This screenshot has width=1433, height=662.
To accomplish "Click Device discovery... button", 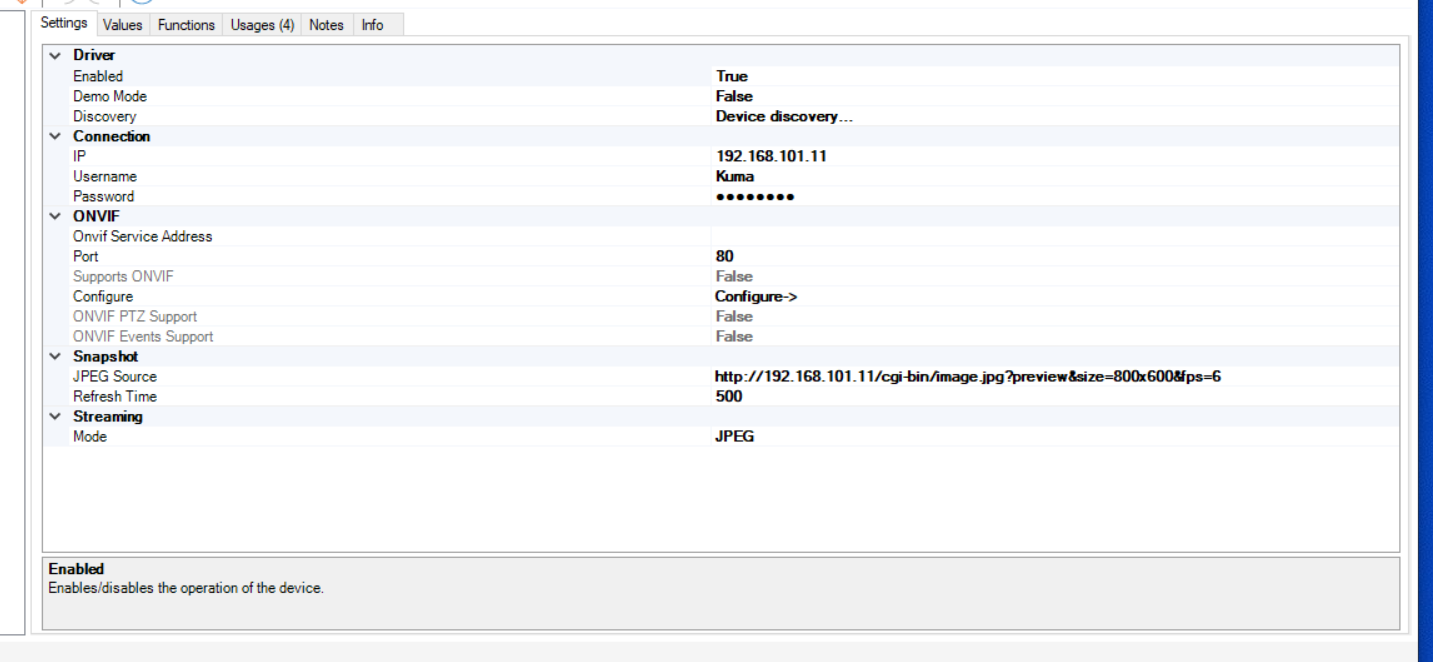I will (784, 116).
